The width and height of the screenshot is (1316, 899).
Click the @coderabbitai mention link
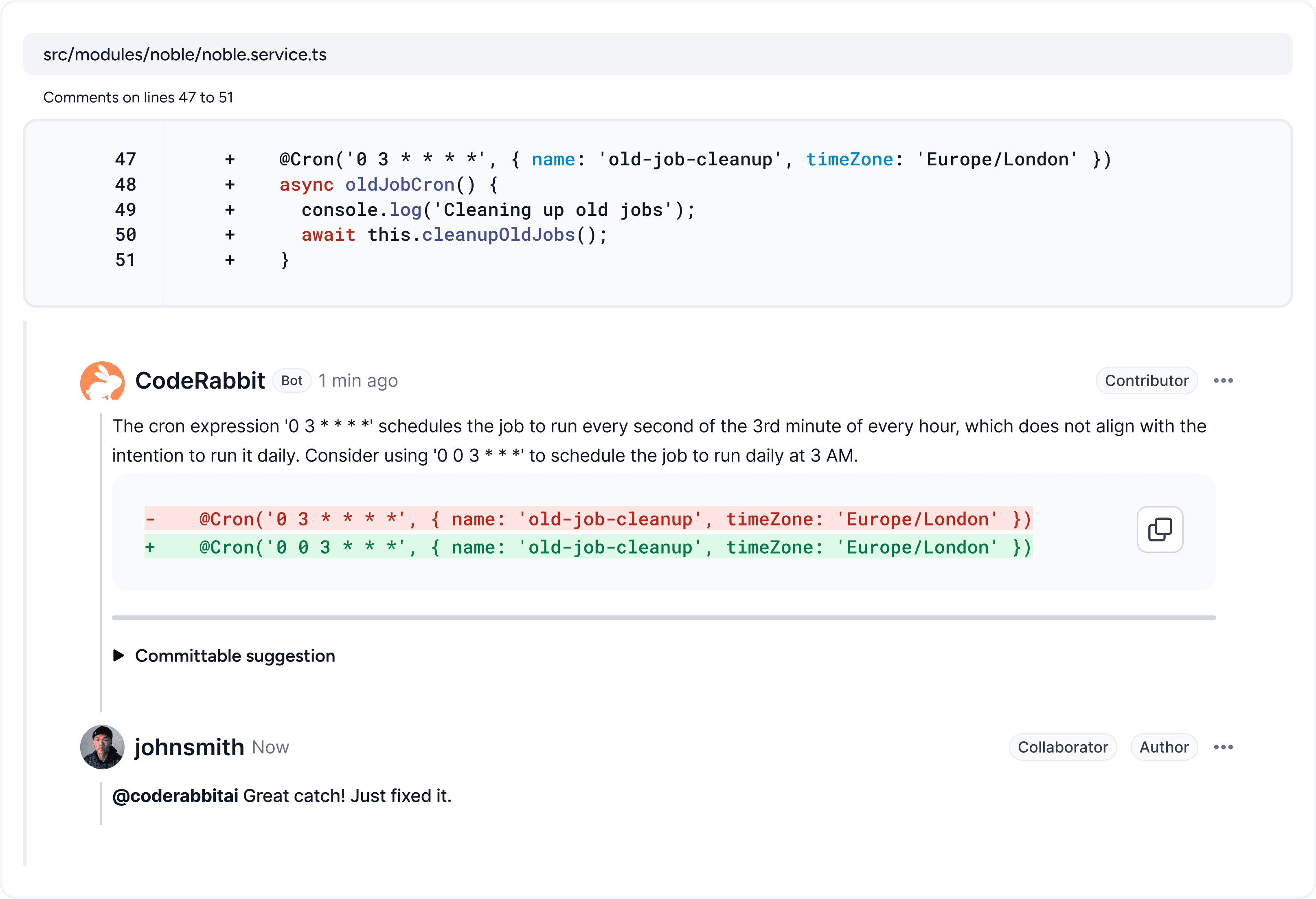[x=175, y=796]
